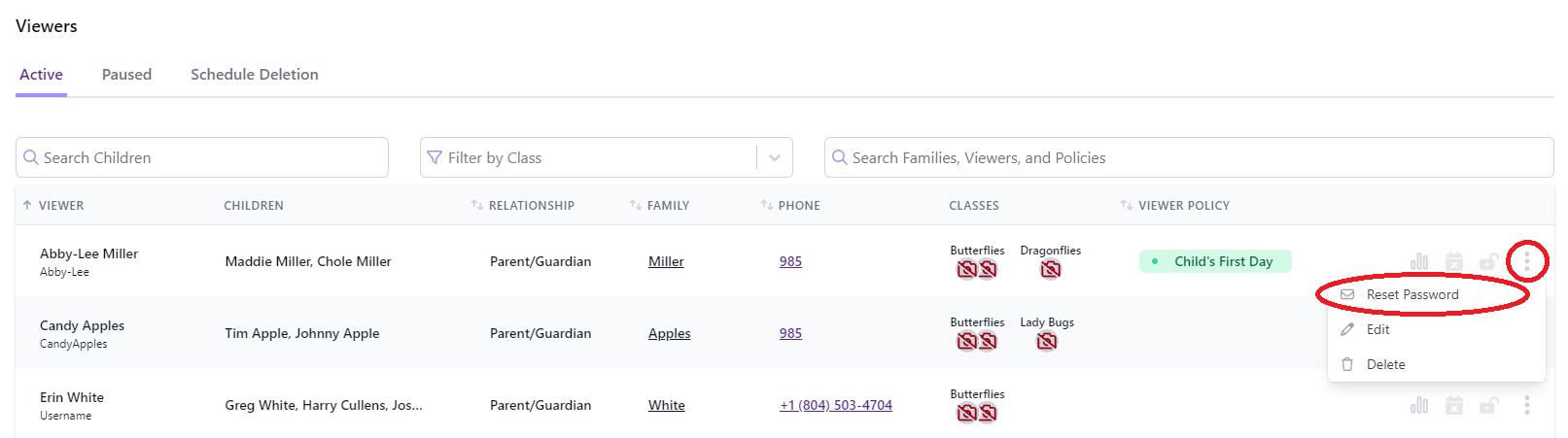Screen dimensions: 1568x438
Task: Open the three-dot menu for Abby-Lee Miller
Action: click(1526, 261)
